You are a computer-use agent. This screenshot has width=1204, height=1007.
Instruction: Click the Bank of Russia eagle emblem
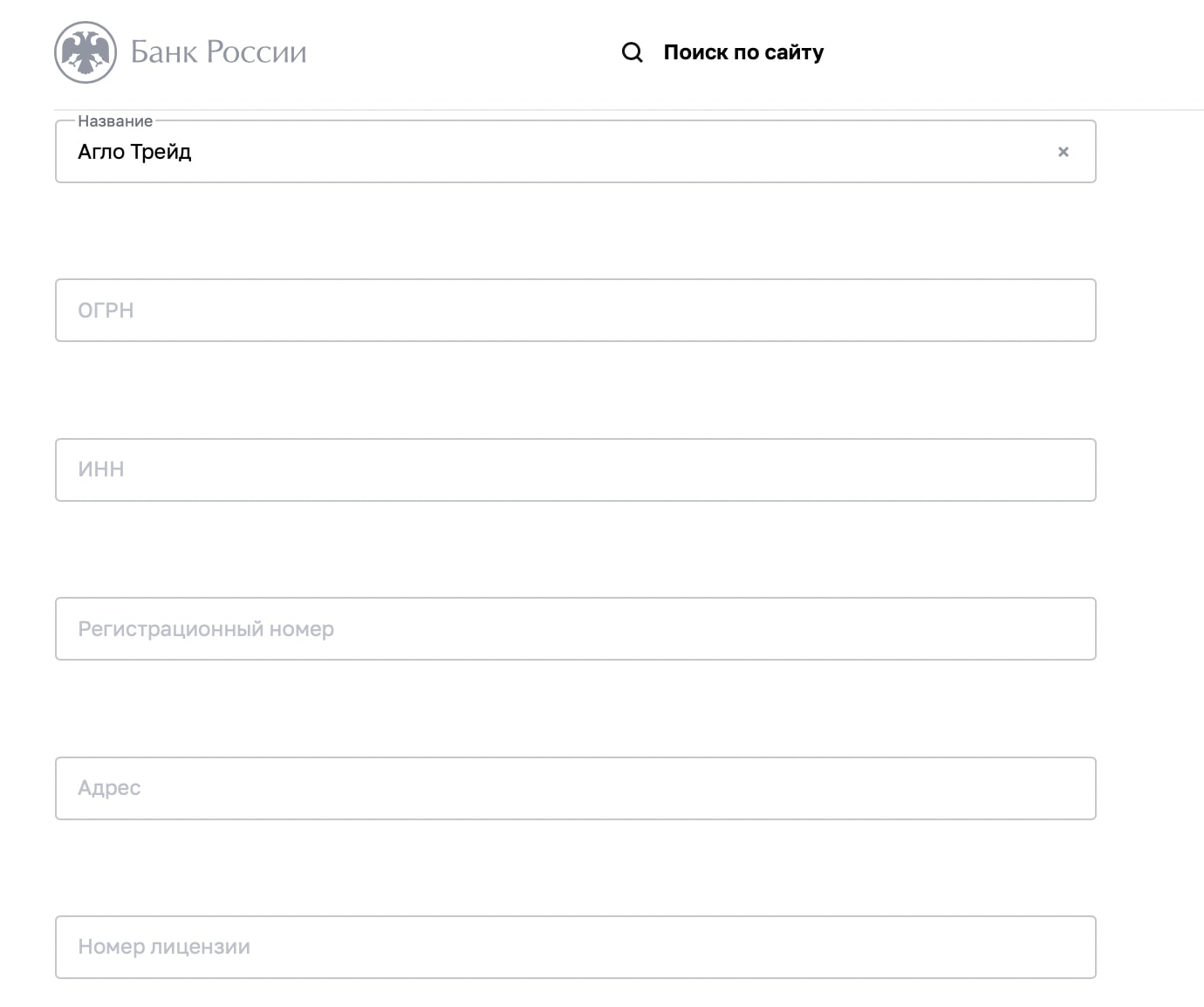coord(86,52)
